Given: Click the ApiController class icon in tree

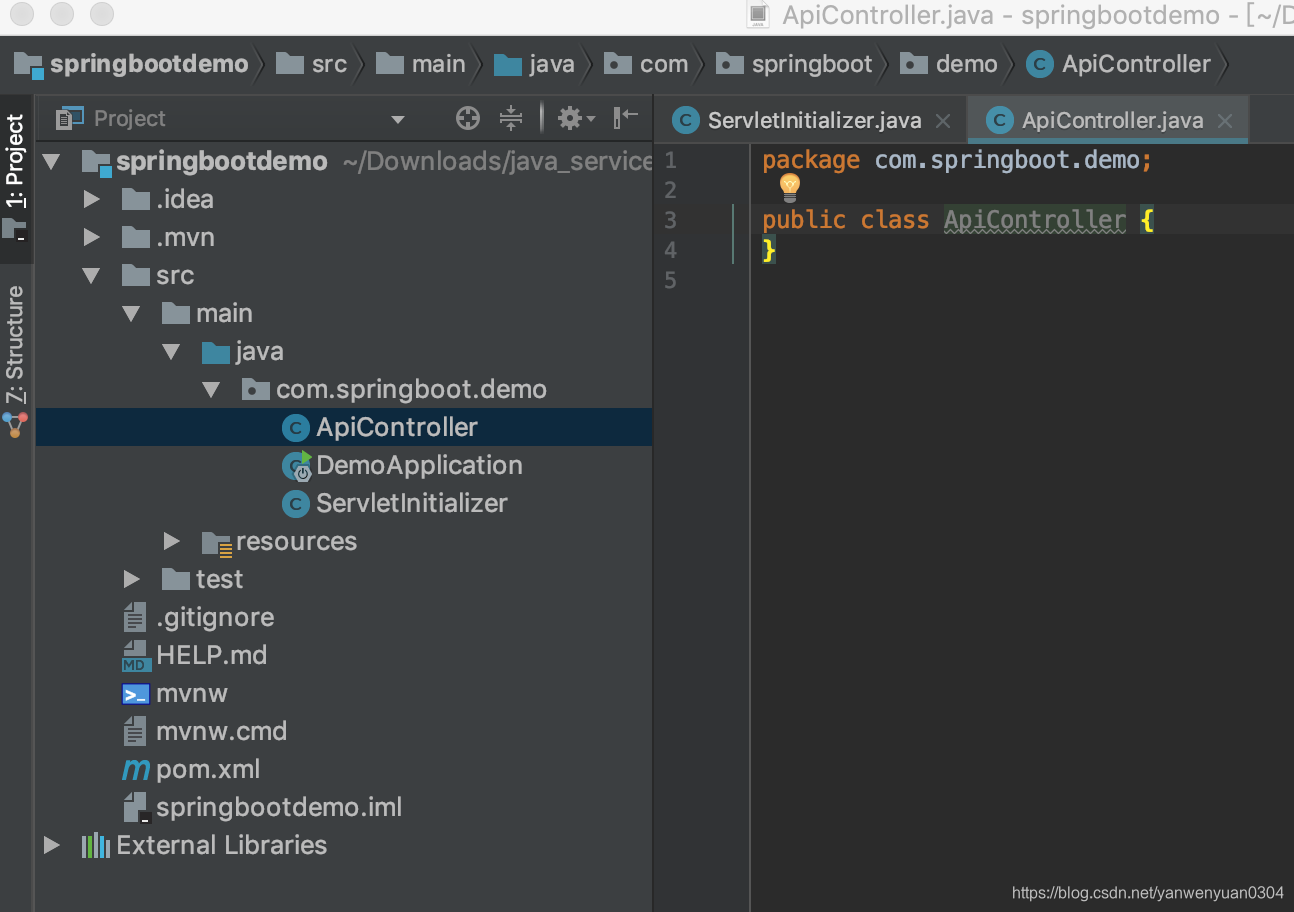Looking at the screenshot, I should (295, 428).
